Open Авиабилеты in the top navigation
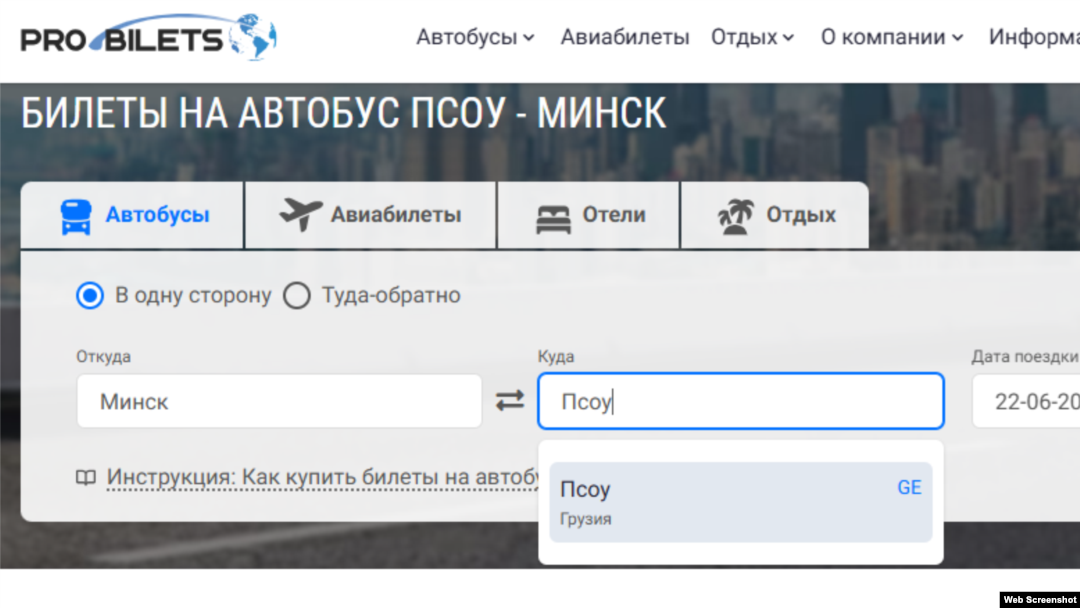1080x608 pixels. tap(625, 37)
